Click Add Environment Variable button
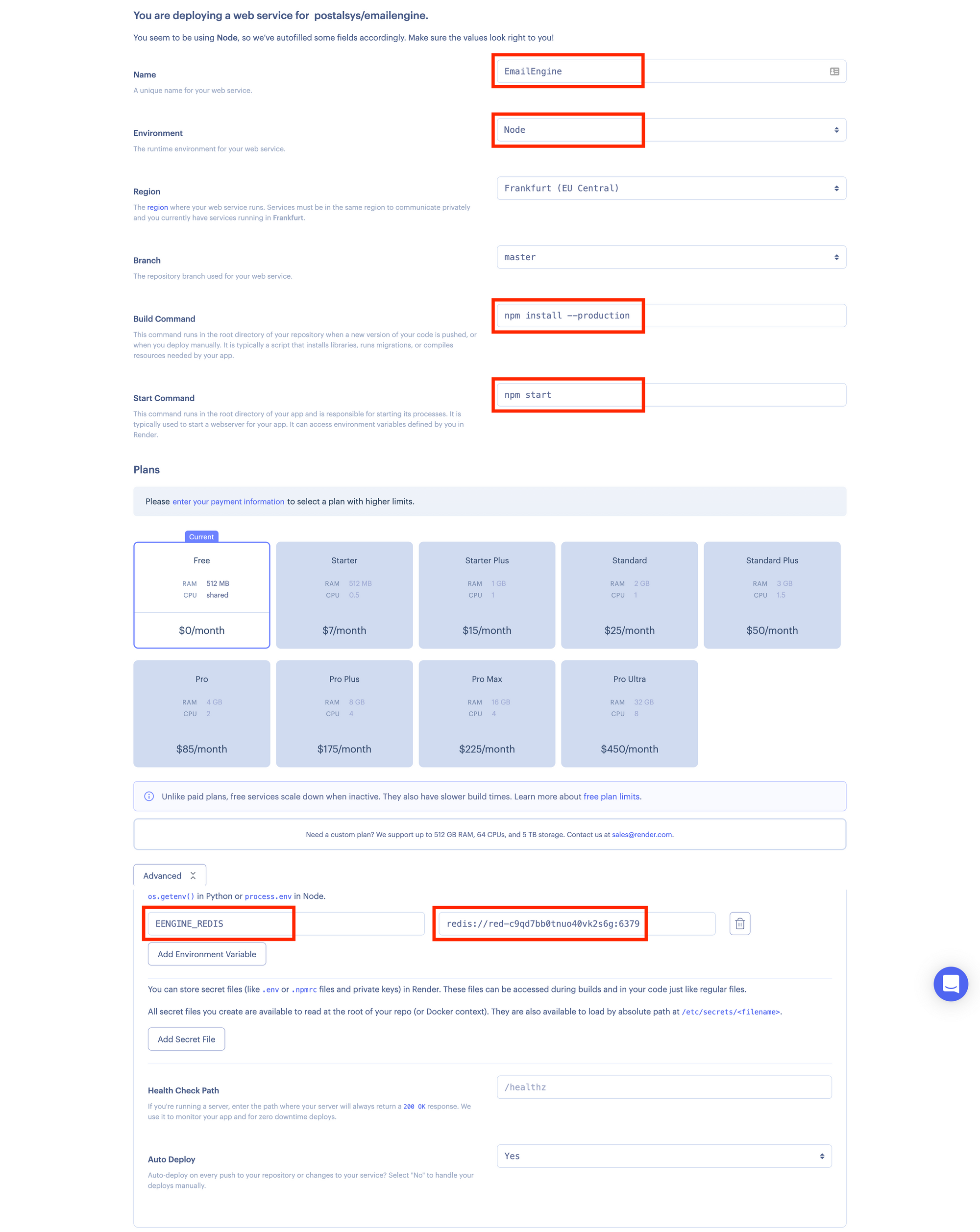This screenshot has width=980, height=1232. 207,954
